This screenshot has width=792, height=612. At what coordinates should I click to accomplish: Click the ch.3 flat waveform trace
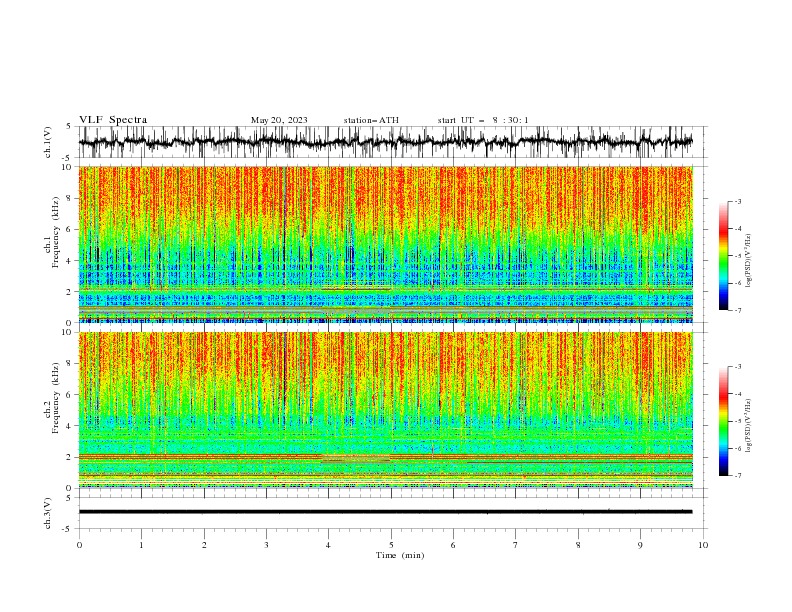[386, 512]
